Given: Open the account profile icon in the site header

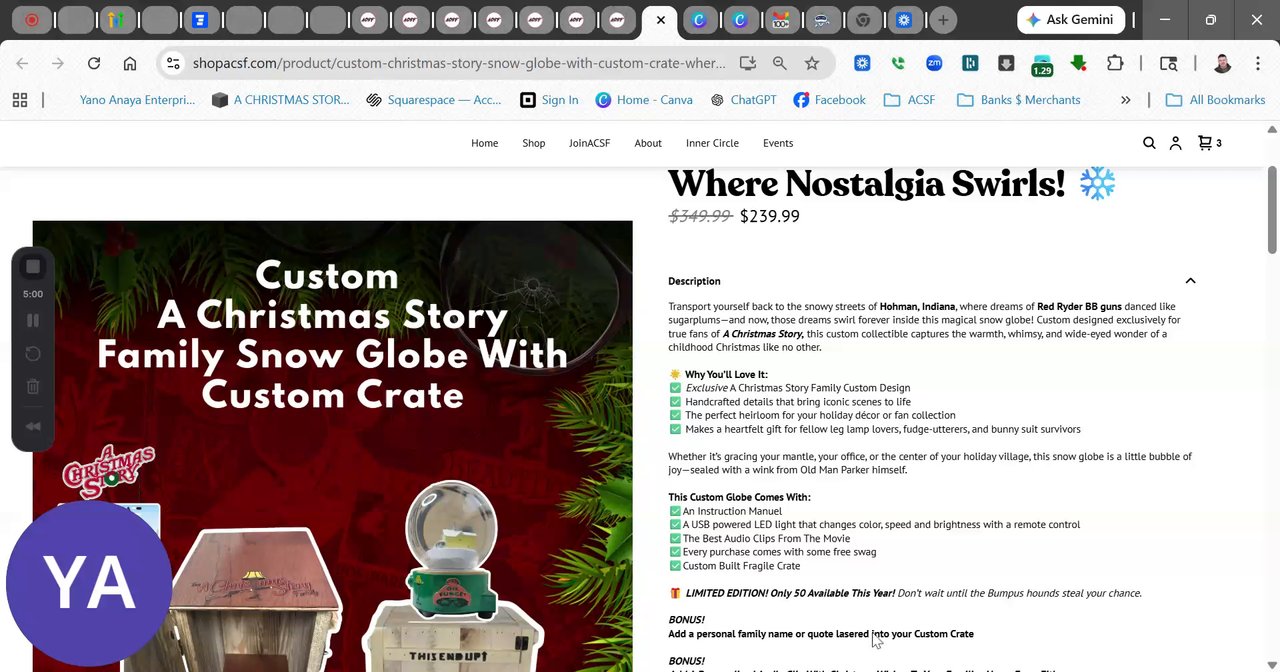Looking at the screenshot, I should click(x=1176, y=143).
